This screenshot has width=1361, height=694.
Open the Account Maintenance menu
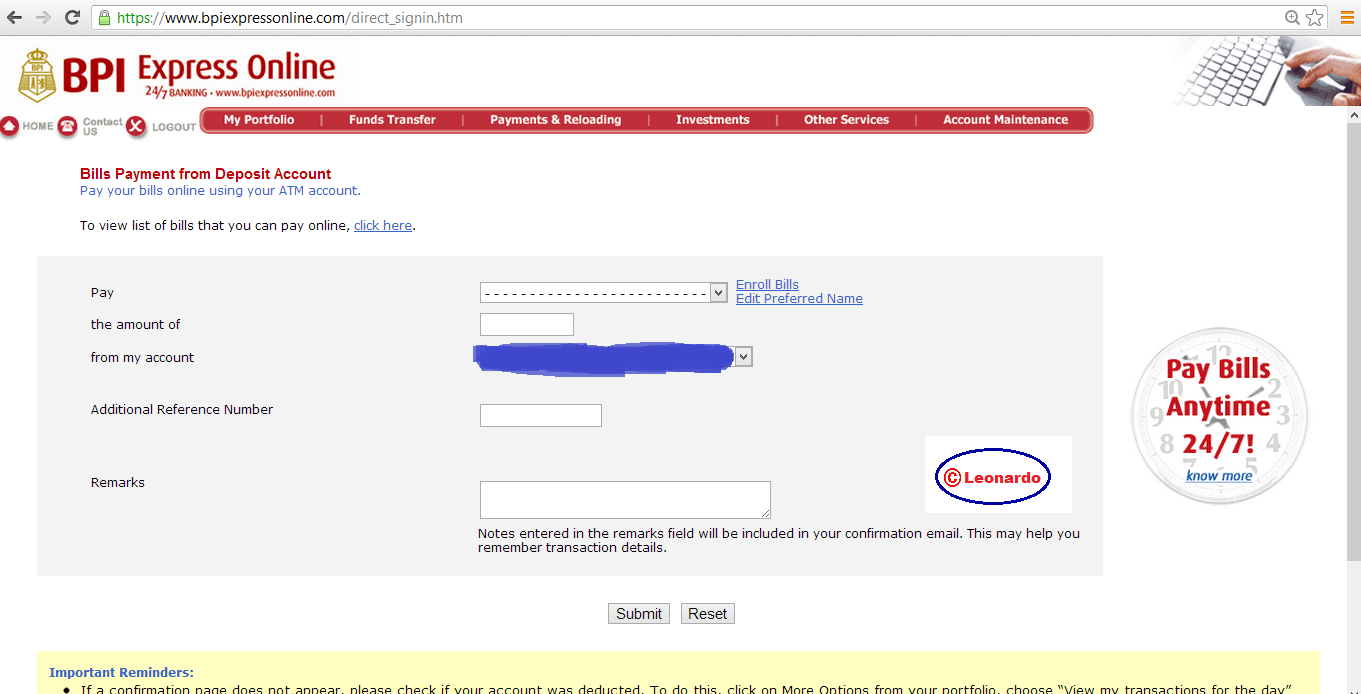coord(1005,120)
